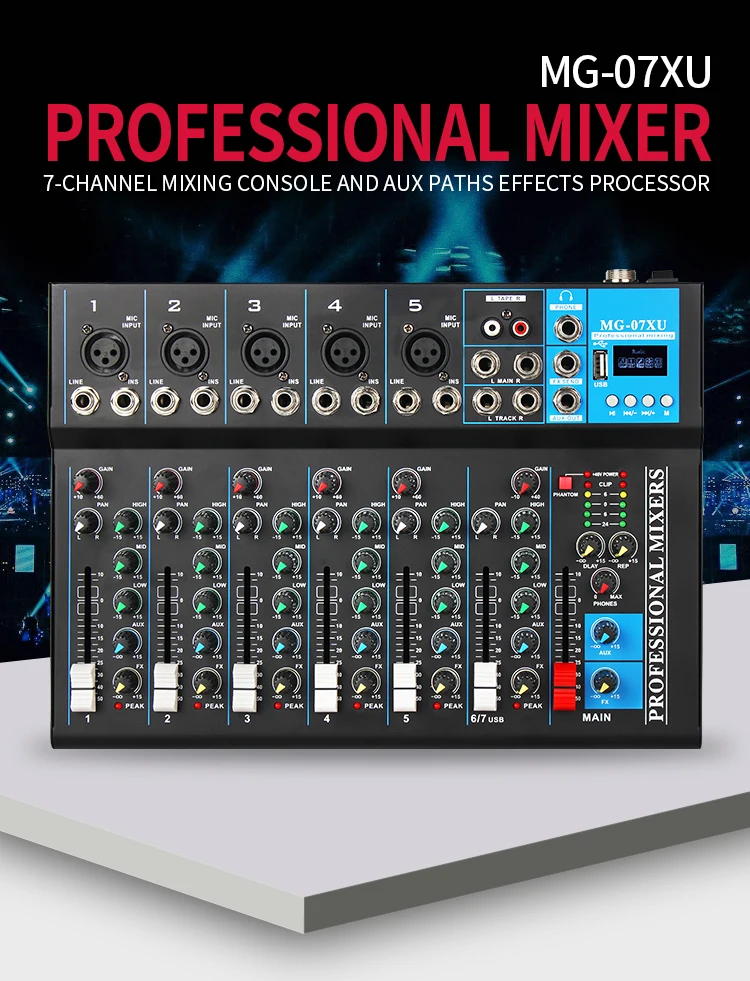Click the USB port slot

[x=601, y=364]
